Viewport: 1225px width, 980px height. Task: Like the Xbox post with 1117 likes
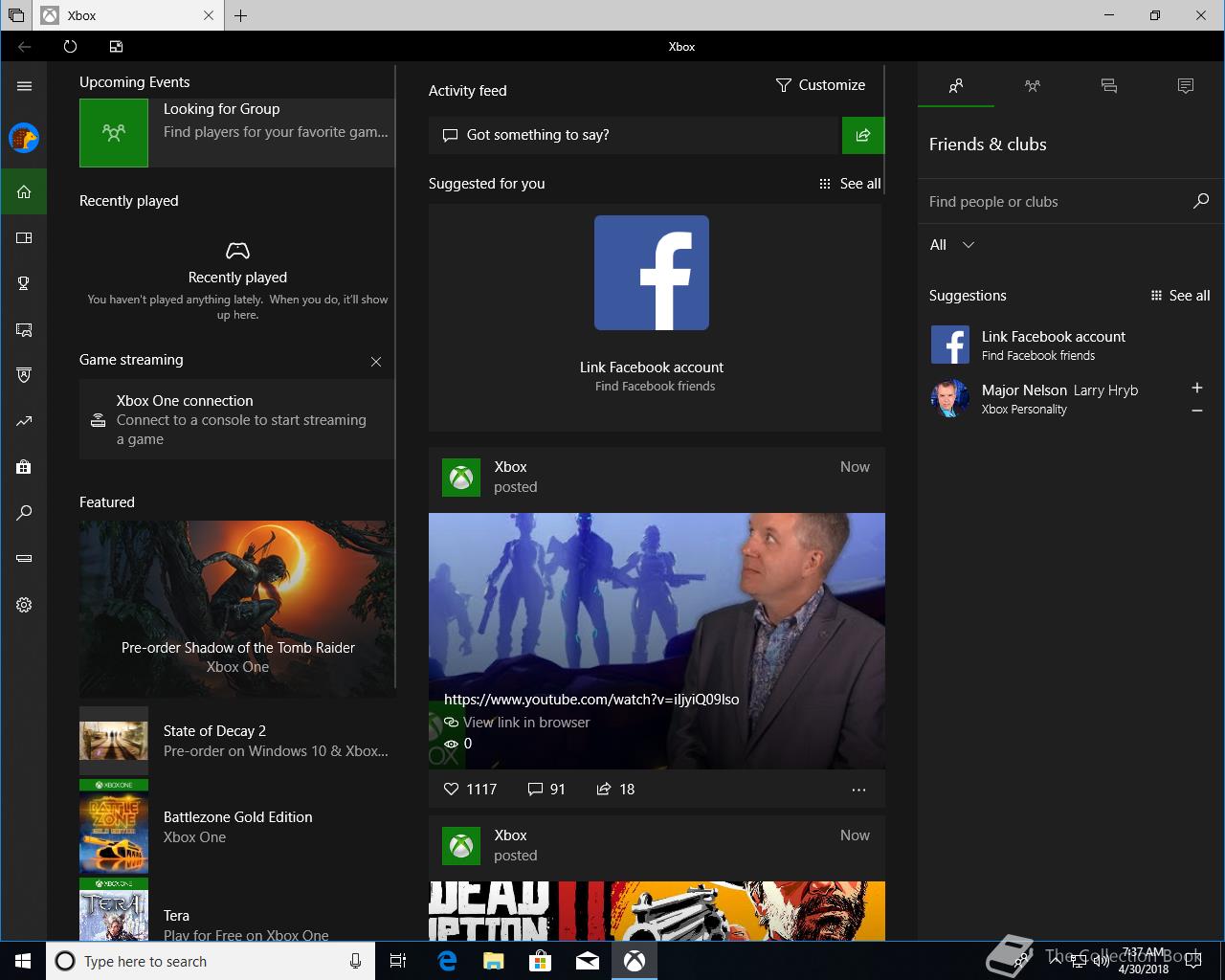(470, 790)
